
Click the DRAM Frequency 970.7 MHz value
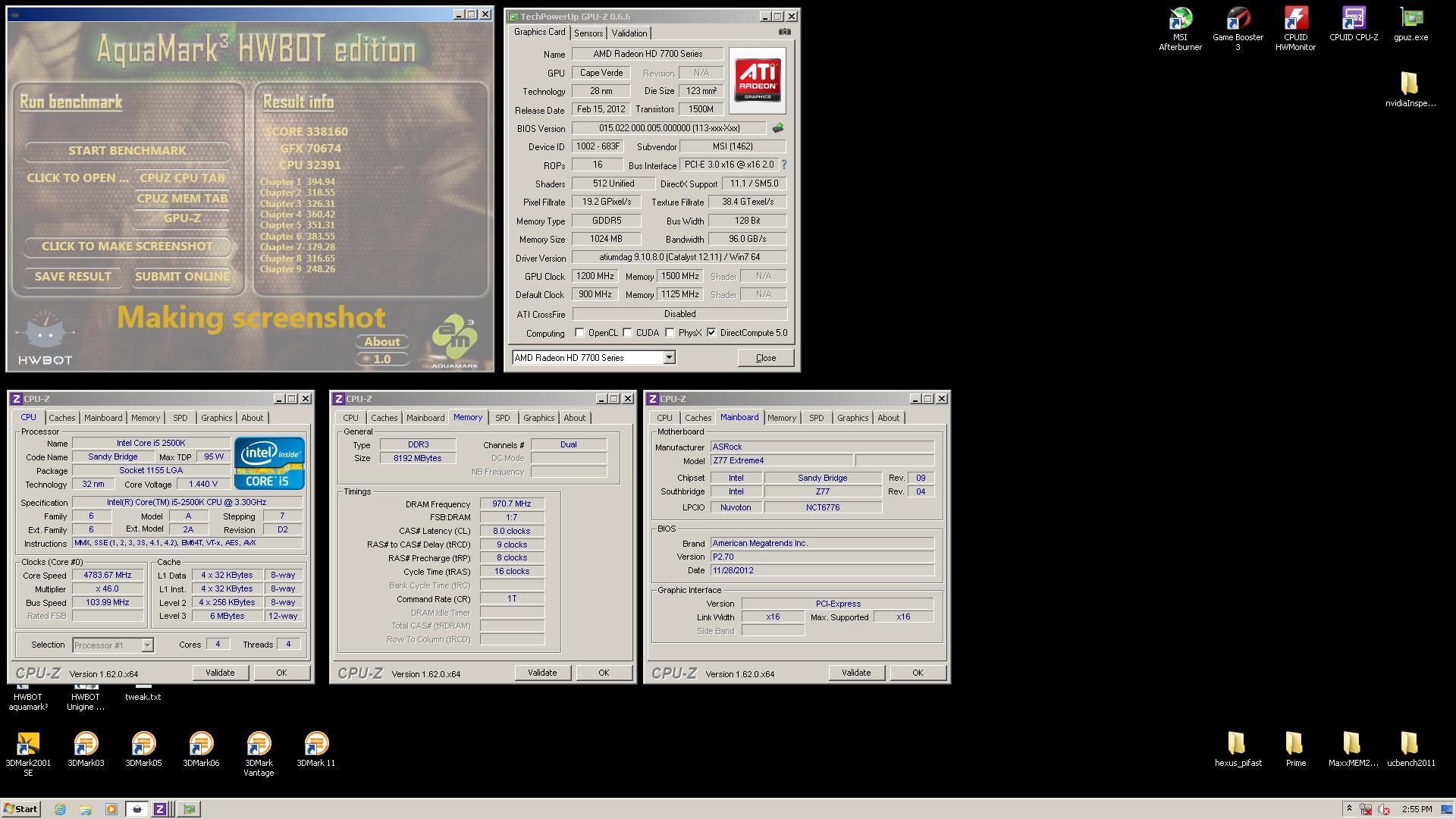pyautogui.click(x=512, y=504)
